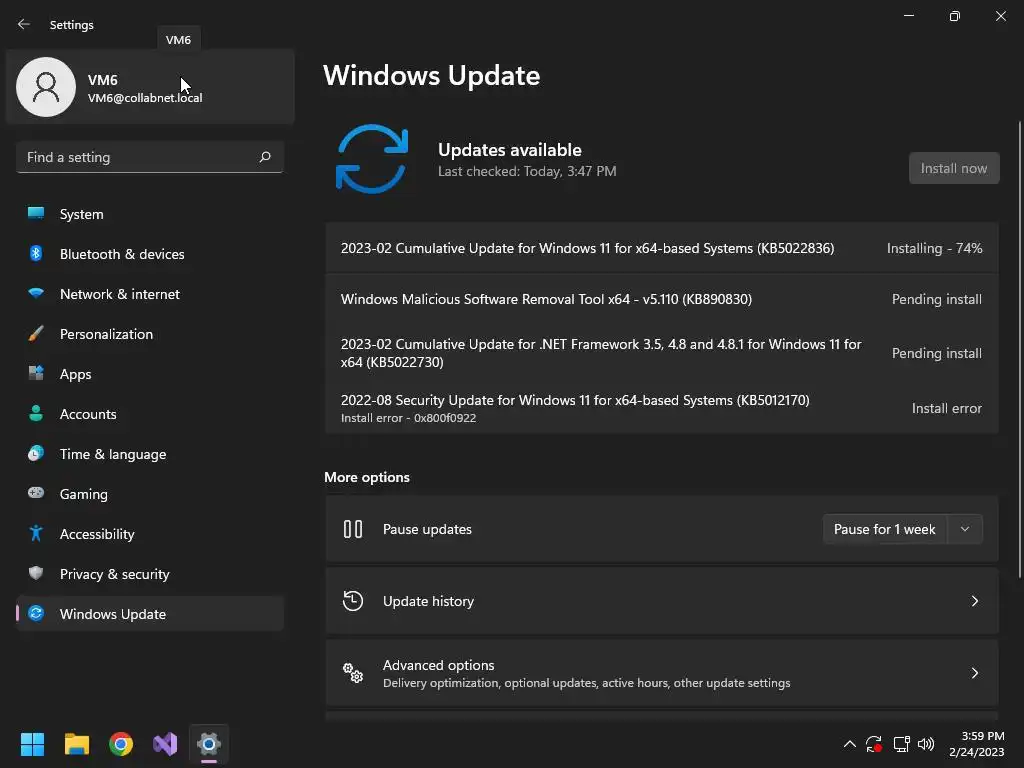The height and width of the screenshot is (768, 1024).
Task: Click the search magnifier icon
Action: [x=265, y=157]
